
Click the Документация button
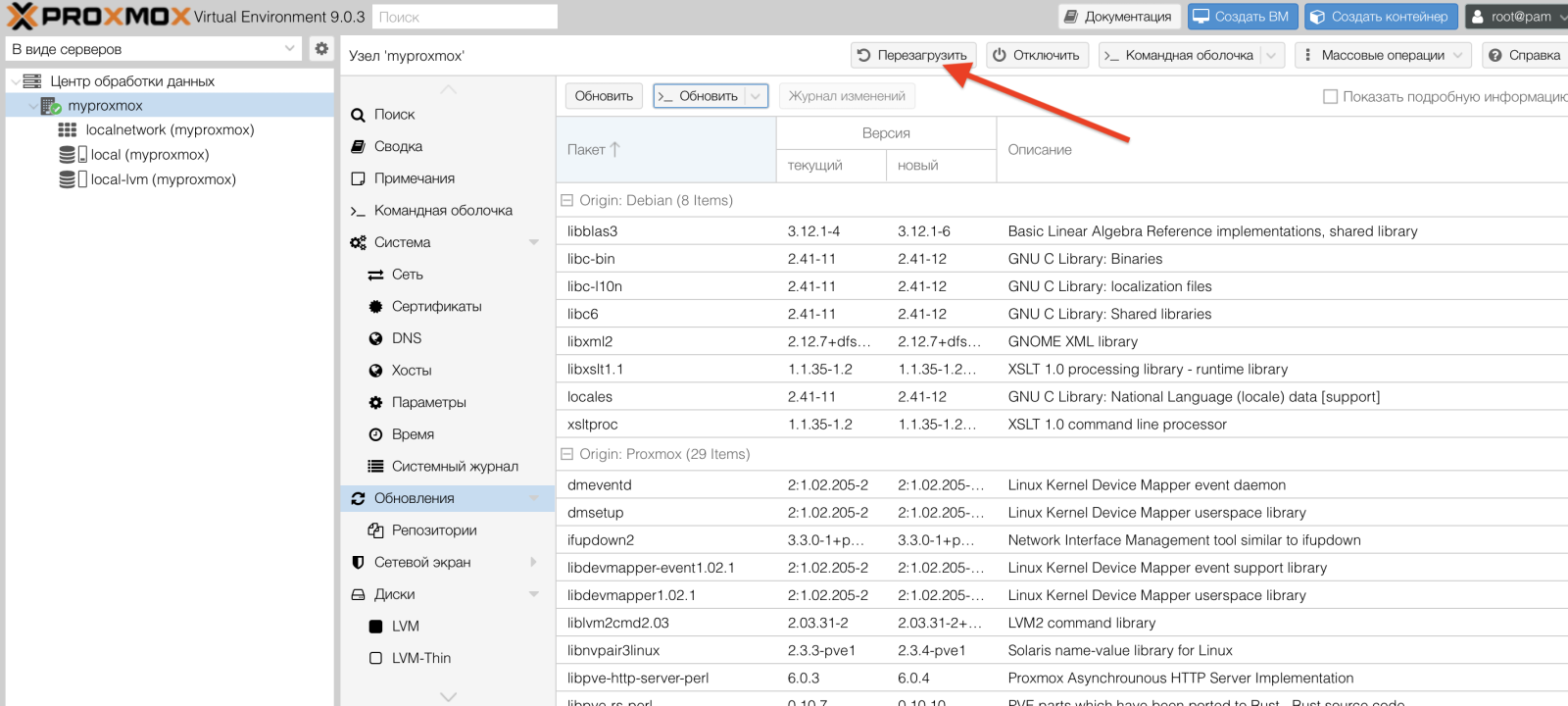tap(1118, 17)
